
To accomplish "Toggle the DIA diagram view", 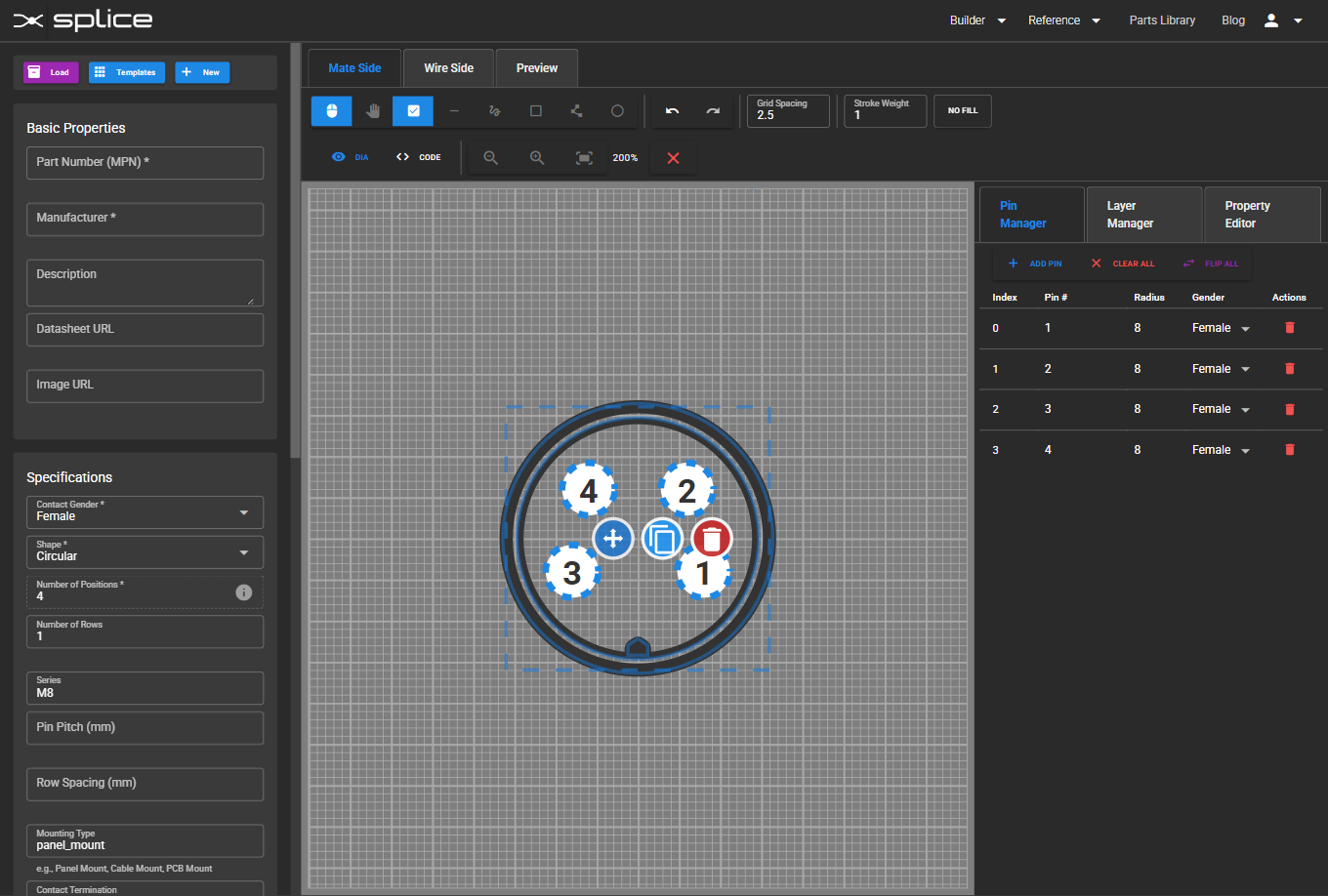I will click(x=351, y=157).
